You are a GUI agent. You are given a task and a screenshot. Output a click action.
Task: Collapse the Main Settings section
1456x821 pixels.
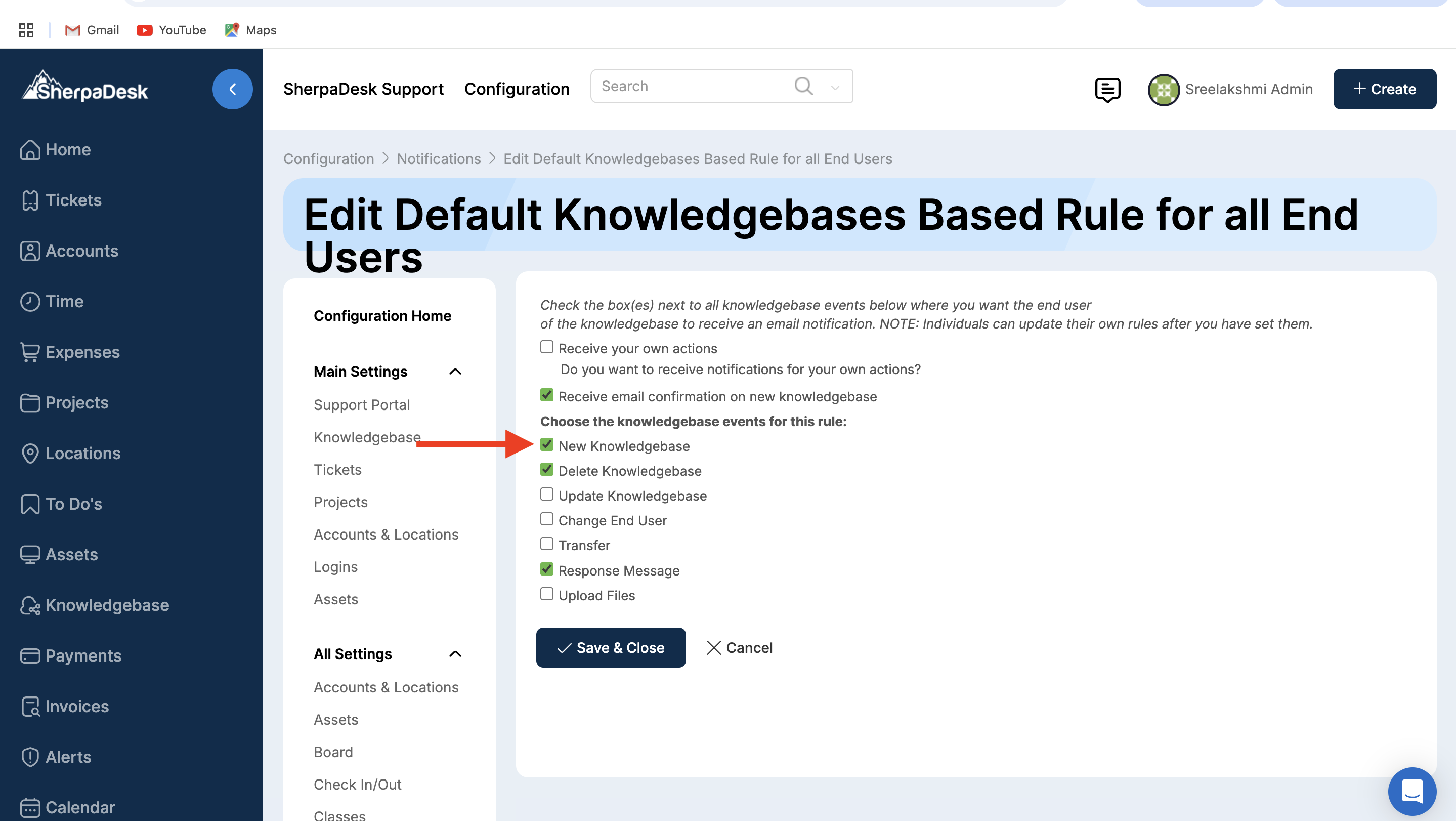coord(455,372)
